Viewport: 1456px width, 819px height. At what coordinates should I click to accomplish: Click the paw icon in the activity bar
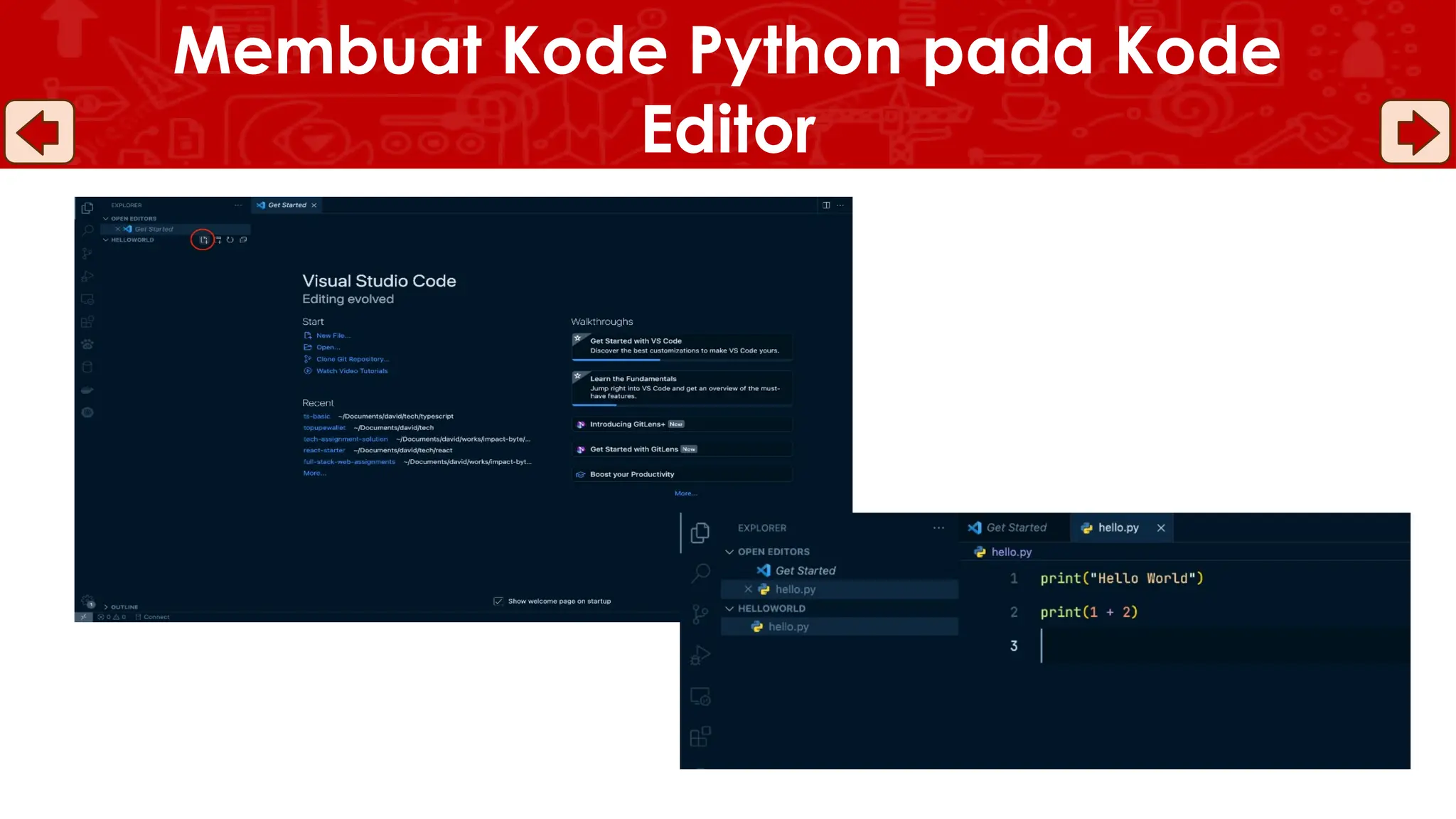click(x=87, y=344)
